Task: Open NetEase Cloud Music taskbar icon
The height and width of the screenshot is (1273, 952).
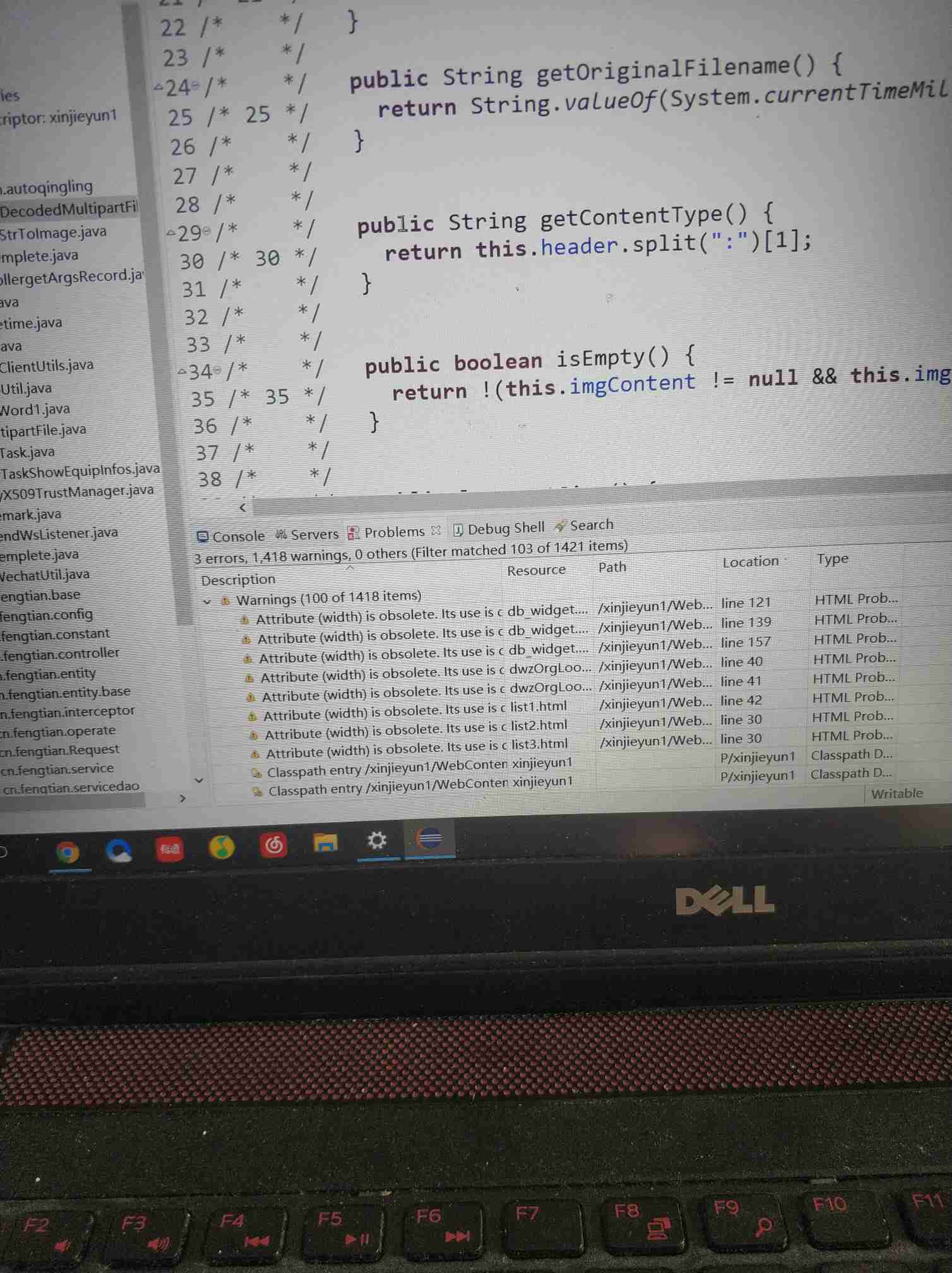Action: click(273, 844)
